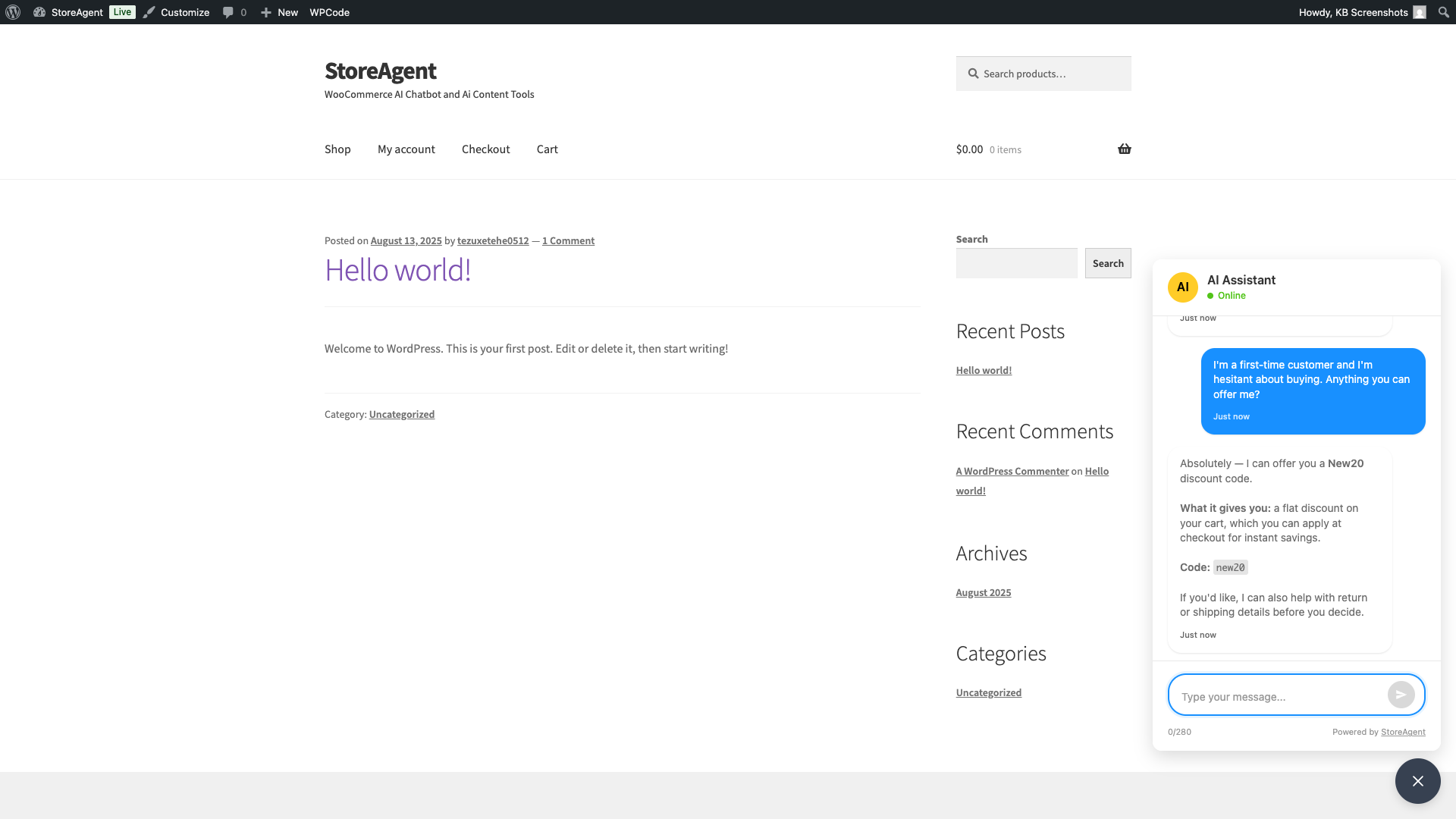Click the first-time customer chat message

point(1313,391)
